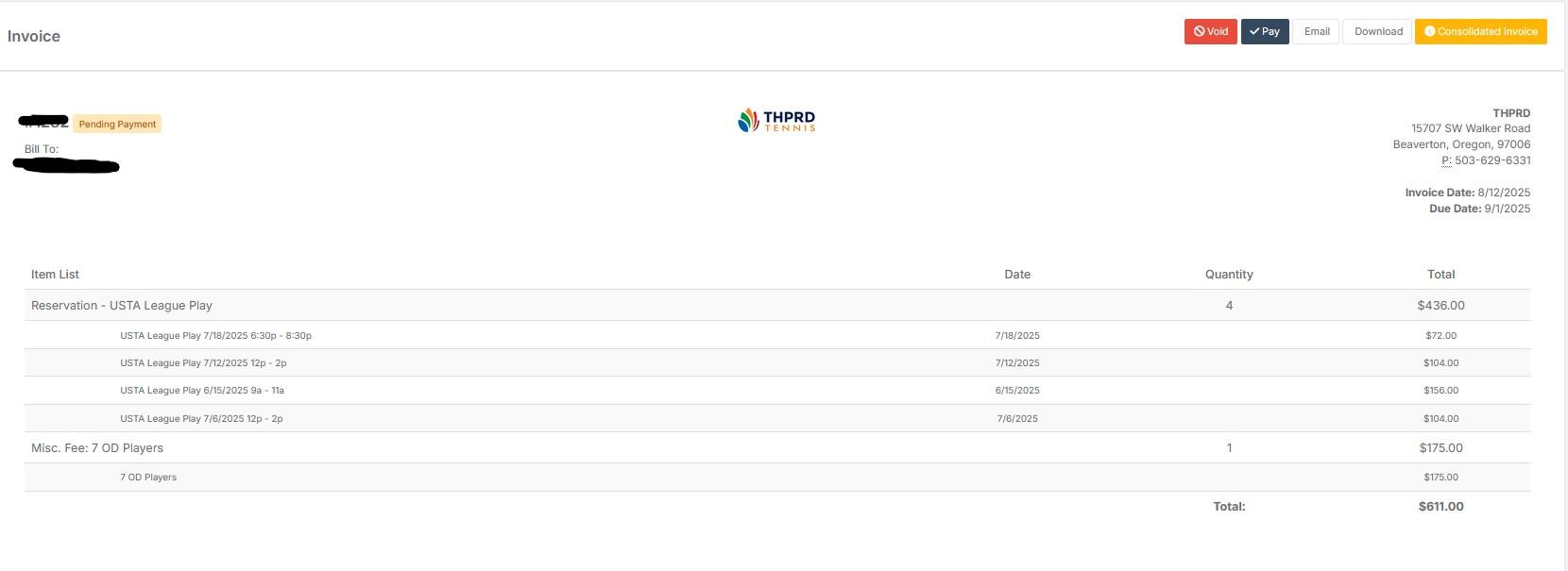Select USTA League Play 7/6/2025 line item
This screenshot has height=571, width=1568.
(201, 419)
